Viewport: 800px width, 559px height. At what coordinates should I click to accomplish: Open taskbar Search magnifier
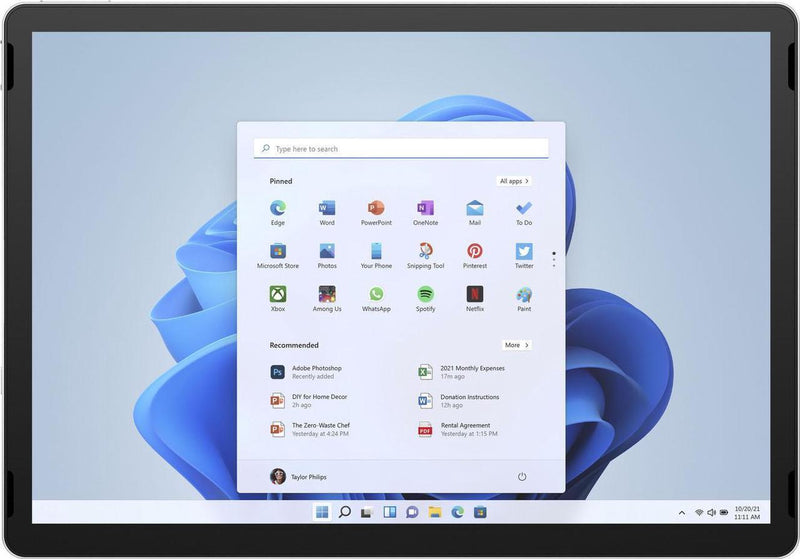coord(345,512)
